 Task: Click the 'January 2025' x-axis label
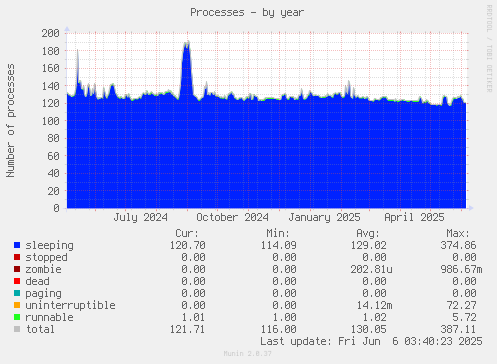point(324,218)
